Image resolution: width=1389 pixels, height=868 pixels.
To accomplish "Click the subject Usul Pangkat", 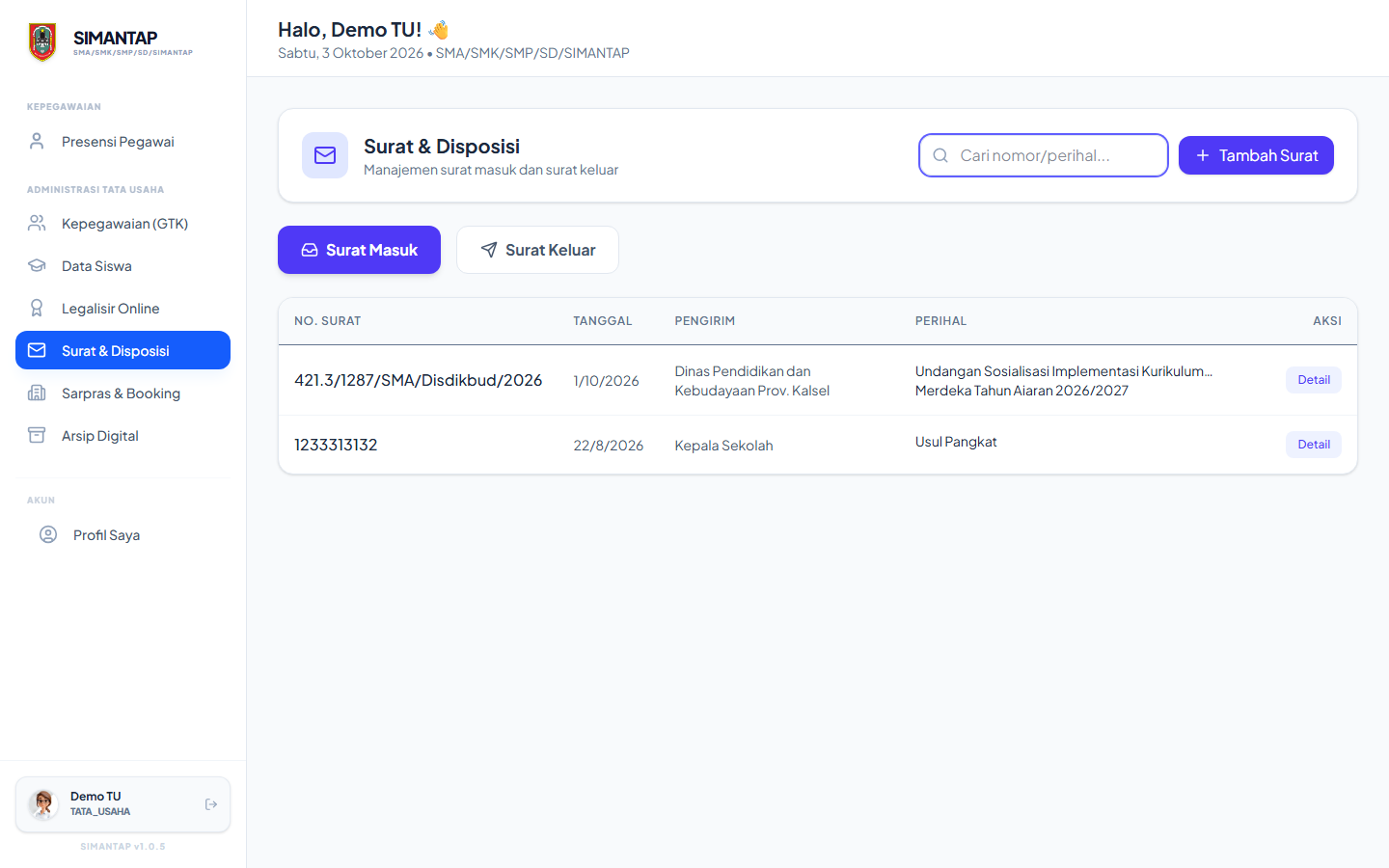I will [x=956, y=442].
